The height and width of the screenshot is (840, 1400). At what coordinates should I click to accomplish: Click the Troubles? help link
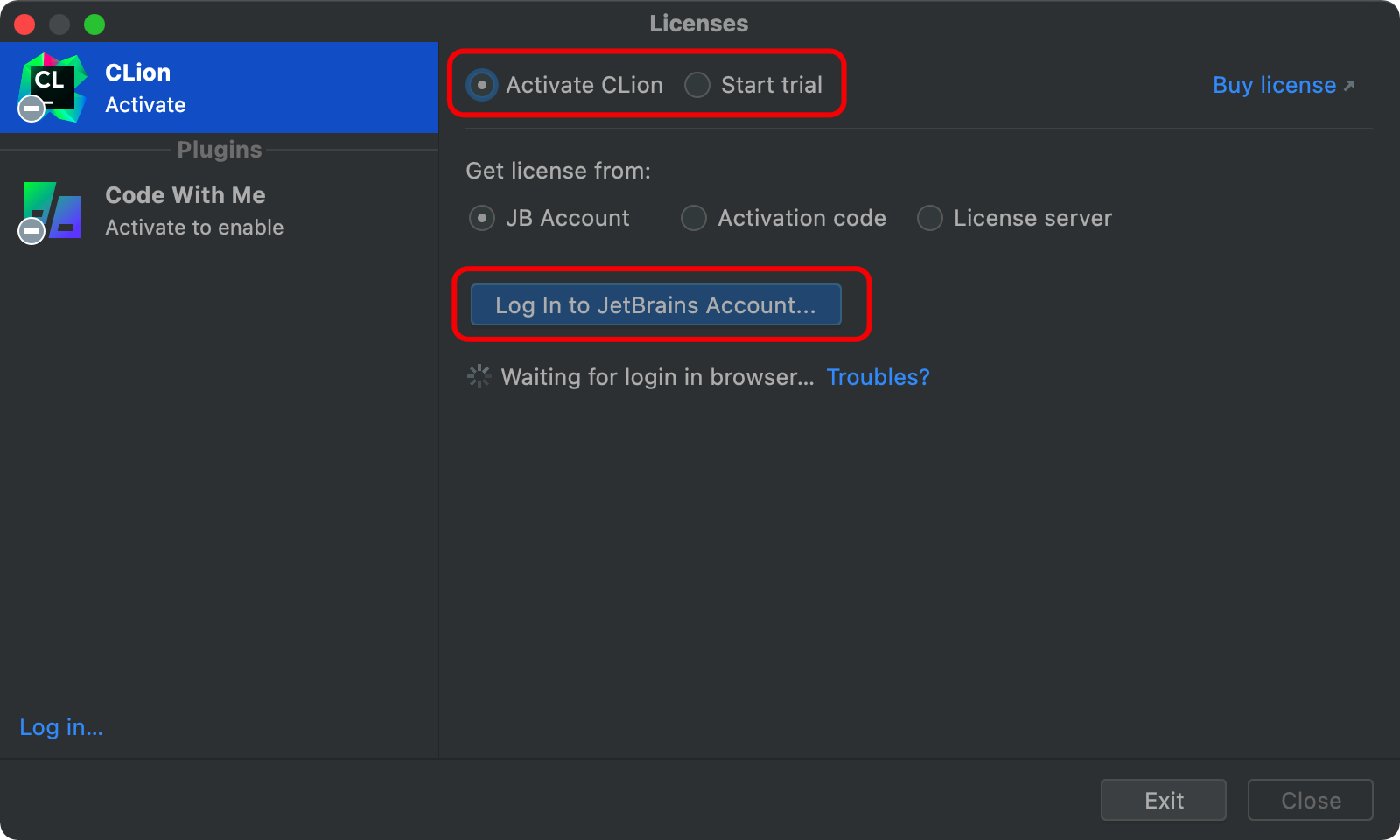pos(878,377)
